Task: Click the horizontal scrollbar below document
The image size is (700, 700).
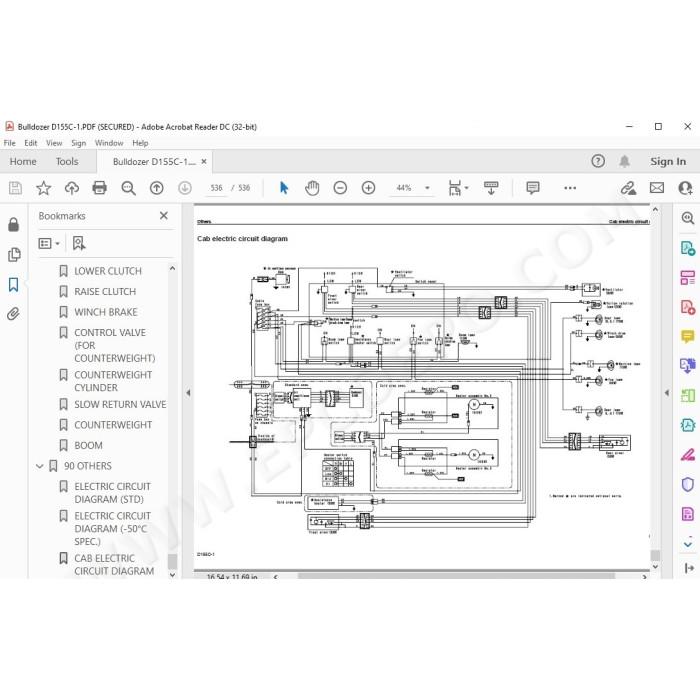Action: pos(455,576)
